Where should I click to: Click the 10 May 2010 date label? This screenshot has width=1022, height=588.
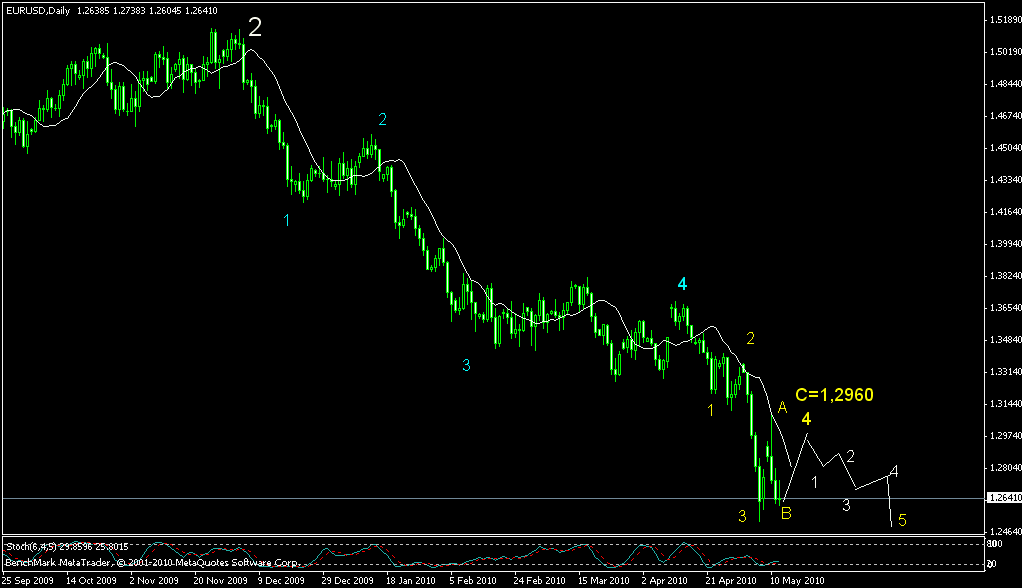(x=797, y=580)
